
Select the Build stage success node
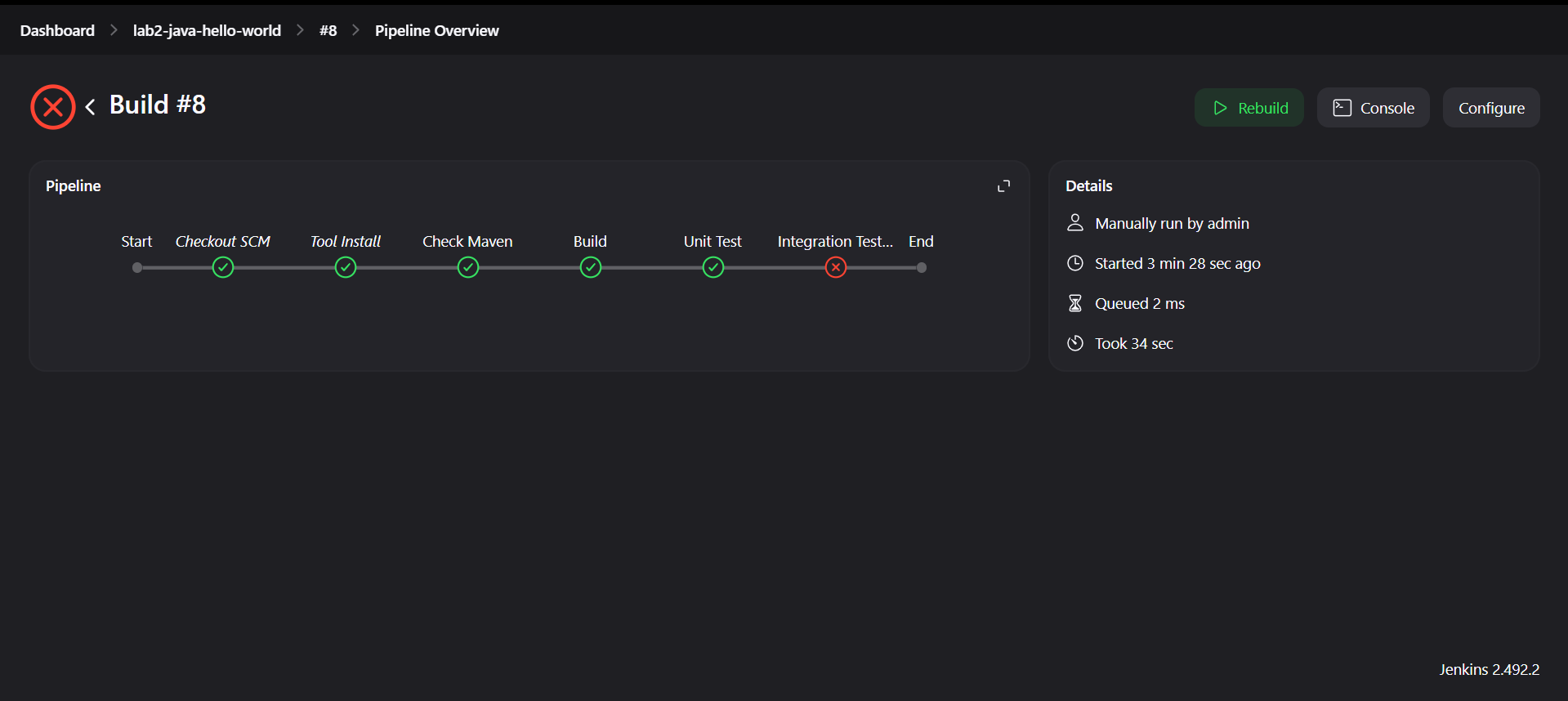(591, 267)
